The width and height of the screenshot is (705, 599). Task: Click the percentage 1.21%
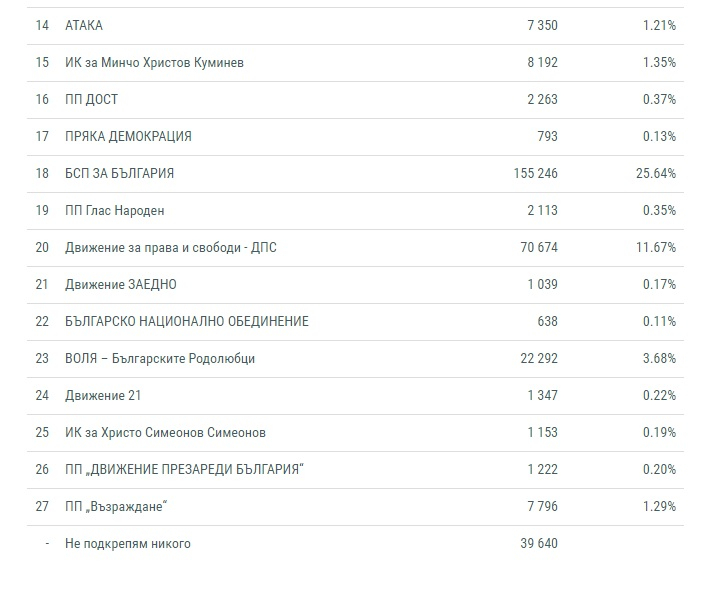tap(659, 26)
